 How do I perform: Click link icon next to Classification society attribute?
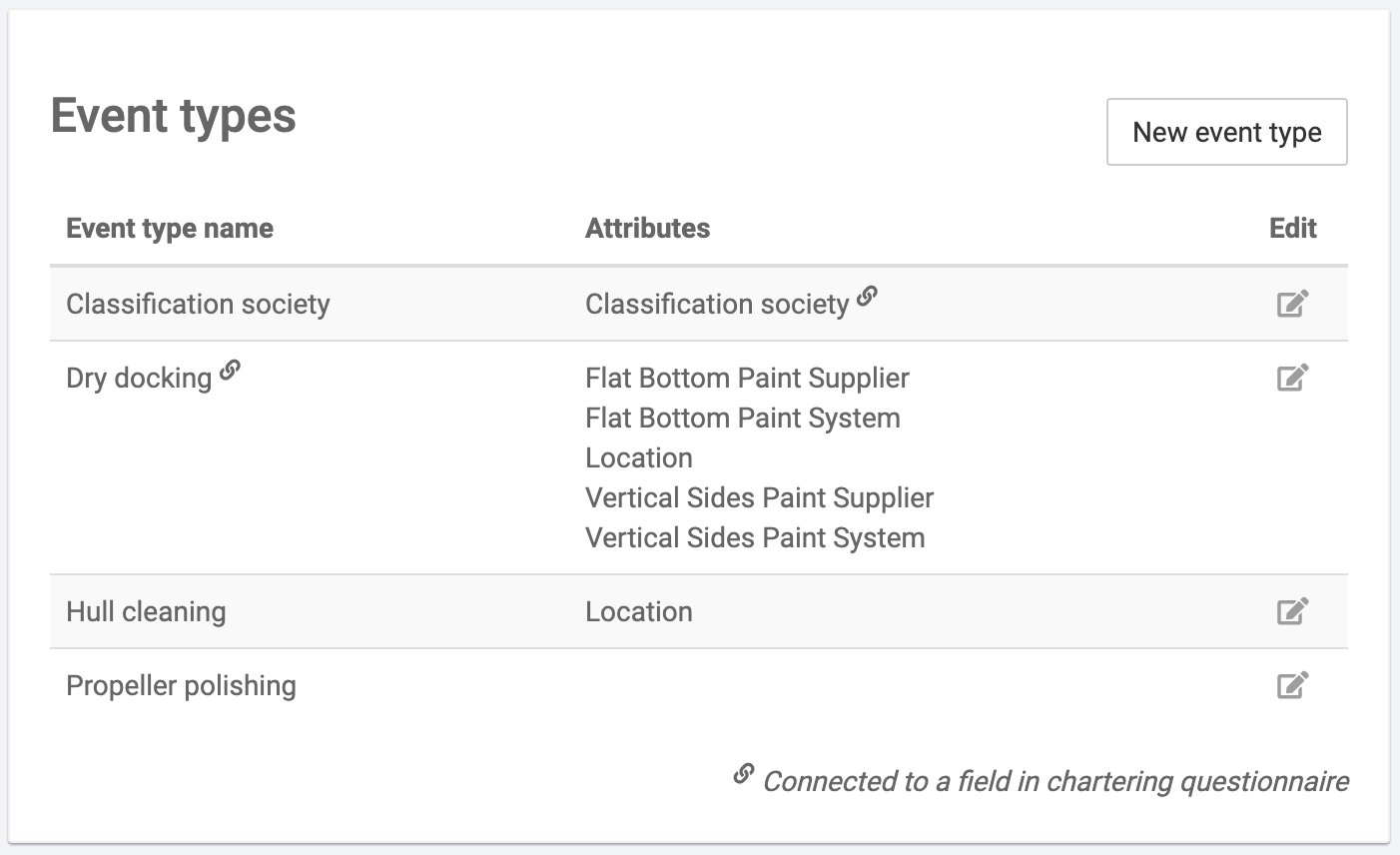pos(868,296)
